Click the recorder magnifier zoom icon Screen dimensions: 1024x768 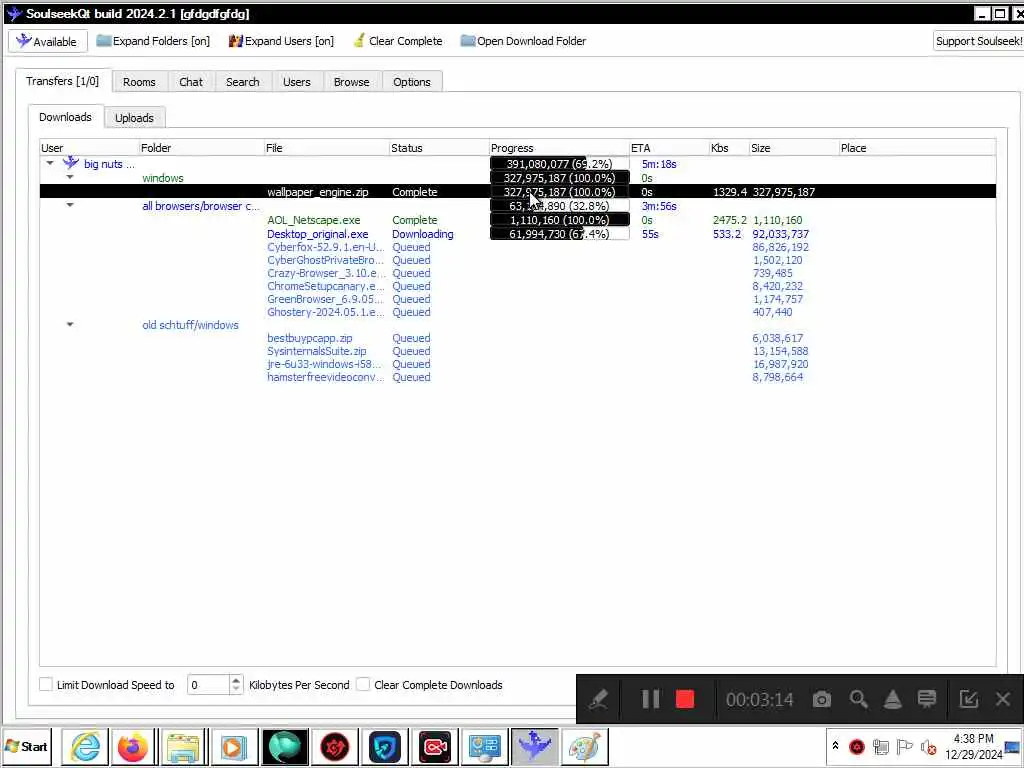[858, 699]
